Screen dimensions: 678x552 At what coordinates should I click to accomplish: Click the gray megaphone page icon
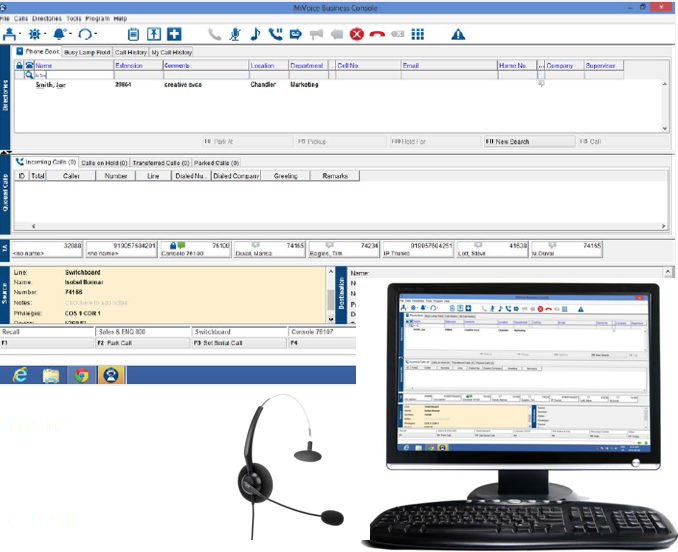(x=316, y=34)
